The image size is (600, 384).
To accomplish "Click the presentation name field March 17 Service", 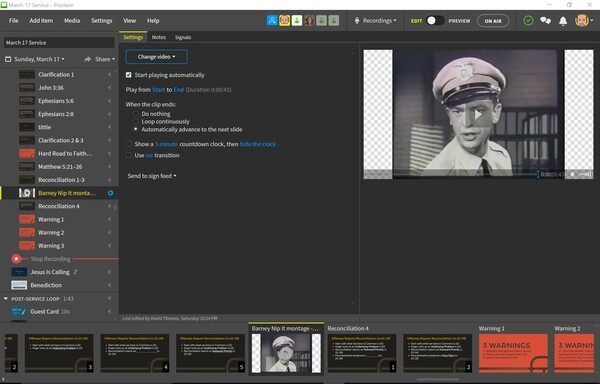I will click(x=59, y=42).
